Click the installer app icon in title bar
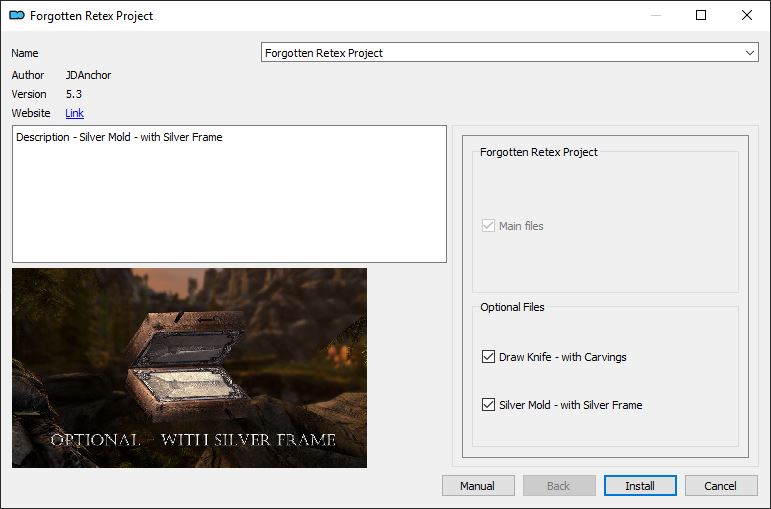The width and height of the screenshot is (771, 509). pos(16,16)
